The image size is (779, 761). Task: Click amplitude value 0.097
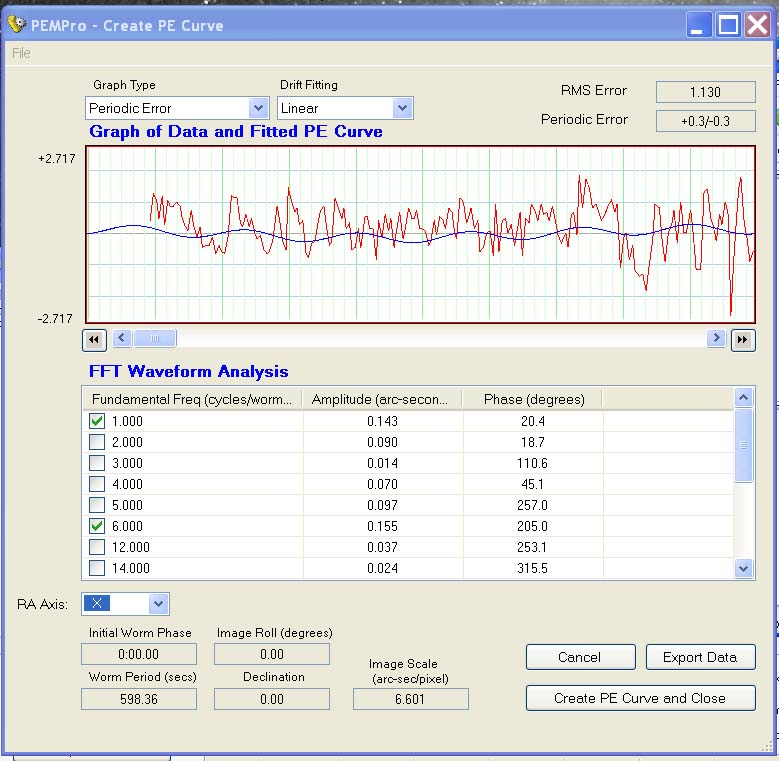(x=383, y=505)
